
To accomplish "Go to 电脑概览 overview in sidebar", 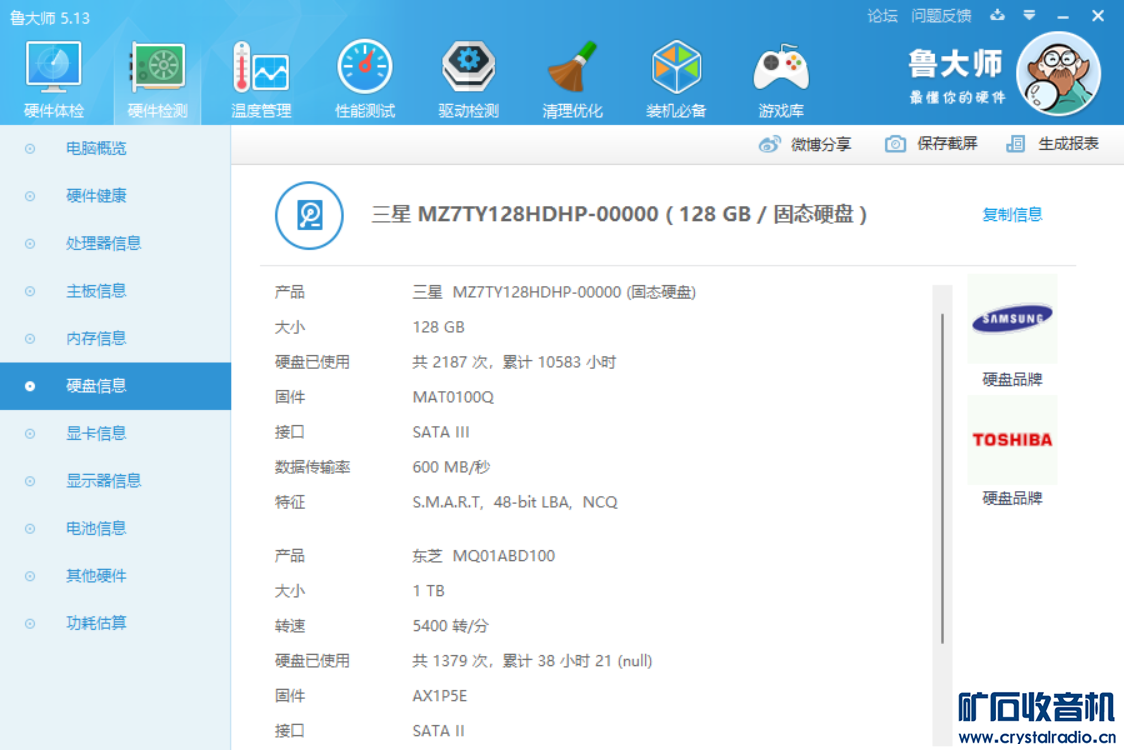I will click(x=96, y=148).
